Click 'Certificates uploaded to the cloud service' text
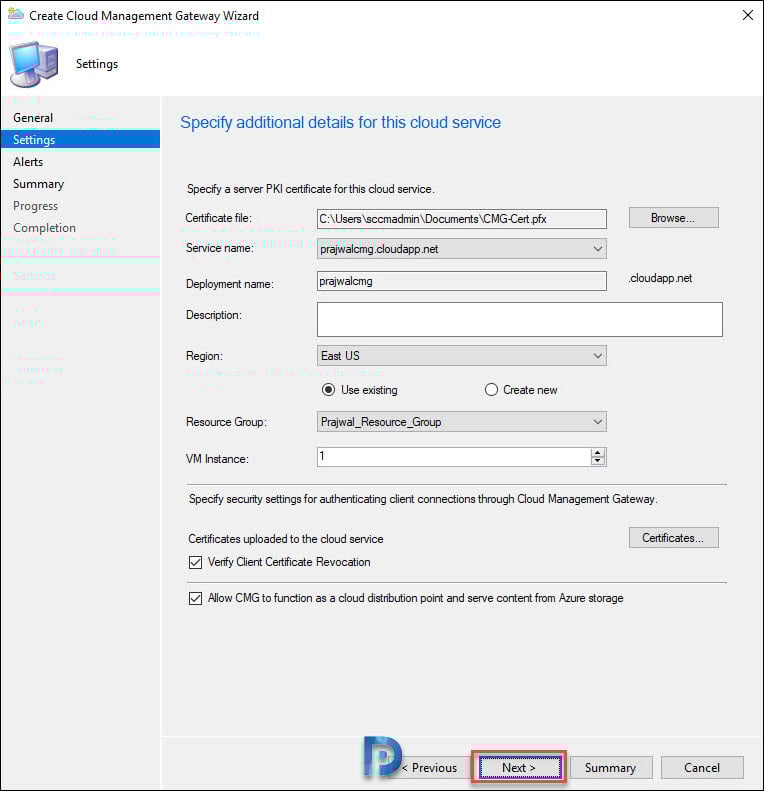The width and height of the screenshot is (764, 791). click(286, 539)
